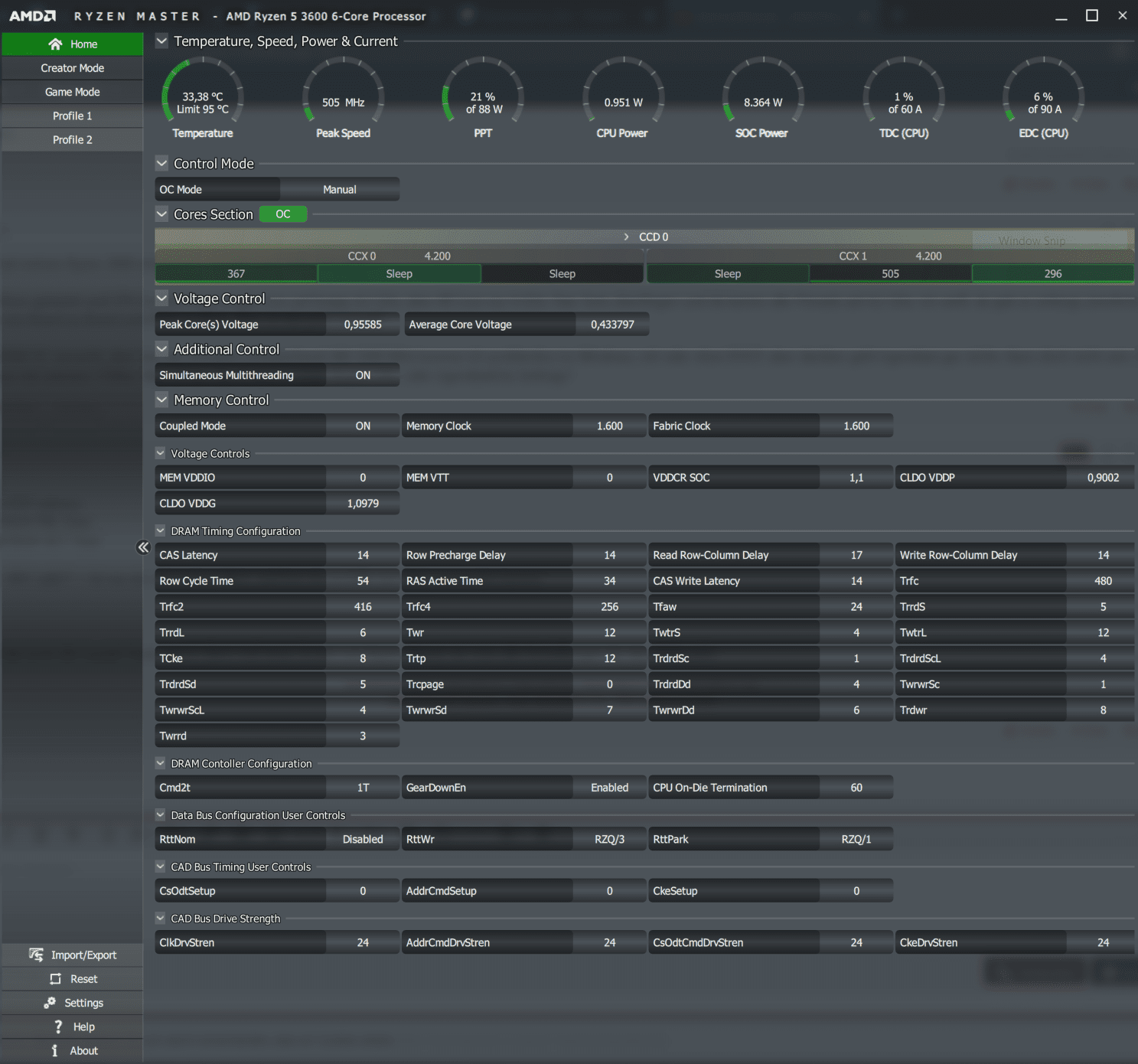Select core showing 505 MHz

coord(890,273)
